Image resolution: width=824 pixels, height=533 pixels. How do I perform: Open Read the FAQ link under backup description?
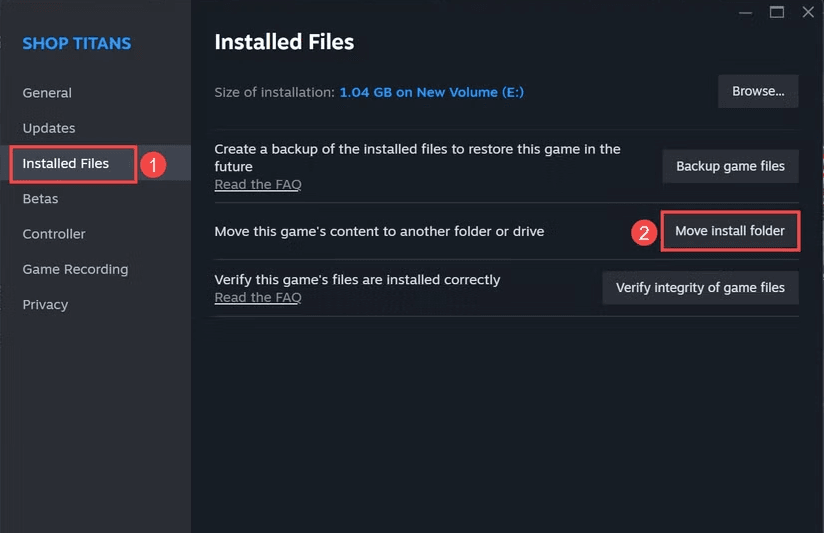pos(258,184)
